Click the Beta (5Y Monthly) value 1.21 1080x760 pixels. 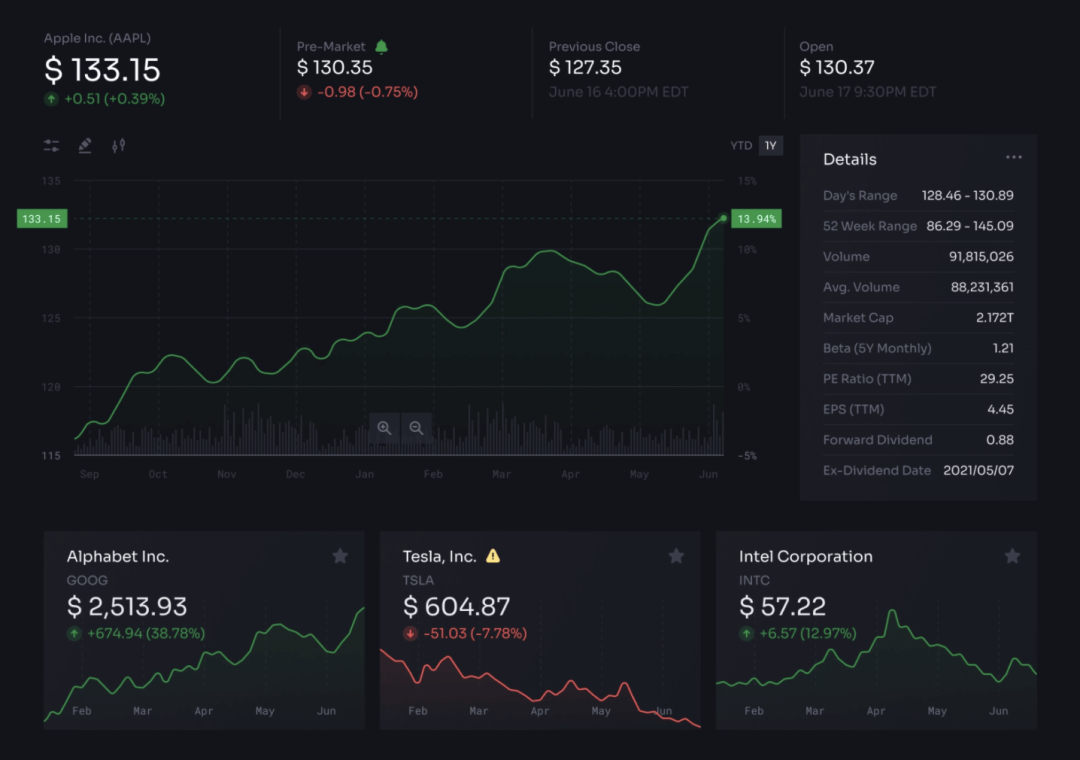[1003, 348]
